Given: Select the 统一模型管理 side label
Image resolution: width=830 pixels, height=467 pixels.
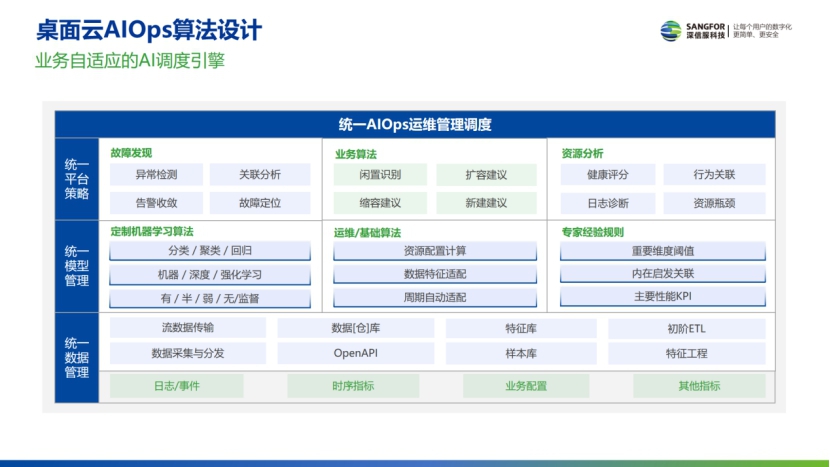Looking at the screenshot, I should 76,266.
